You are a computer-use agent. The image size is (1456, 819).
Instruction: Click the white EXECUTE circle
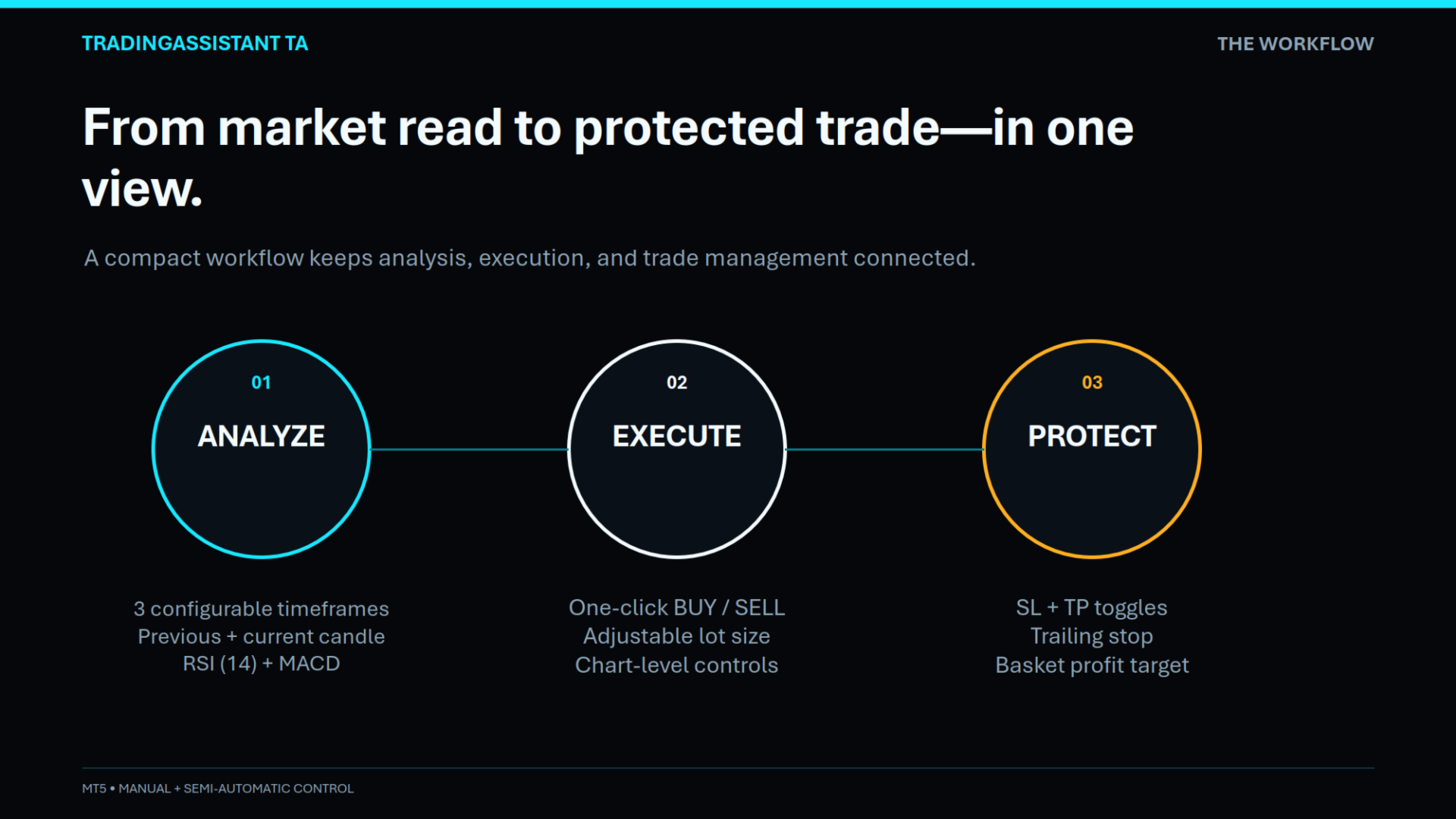pyautogui.click(x=676, y=449)
